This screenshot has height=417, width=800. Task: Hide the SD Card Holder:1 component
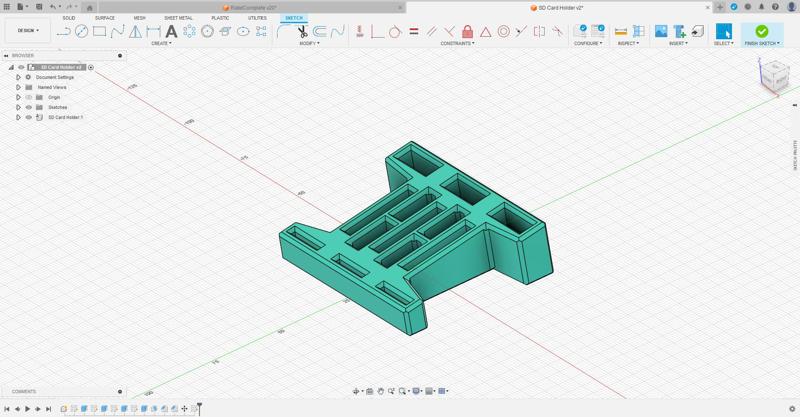(x=28, y=117)
